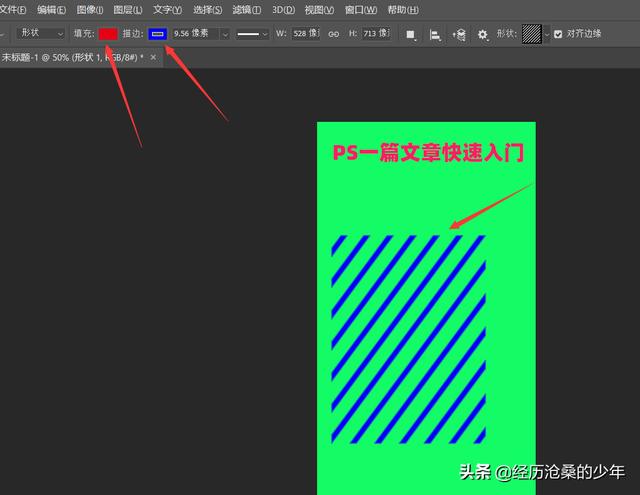Image resolution: width=640 pixels, height=495 pixels.
Task: Close the 未标题-1 document tab
Action: tap(153, 58)
